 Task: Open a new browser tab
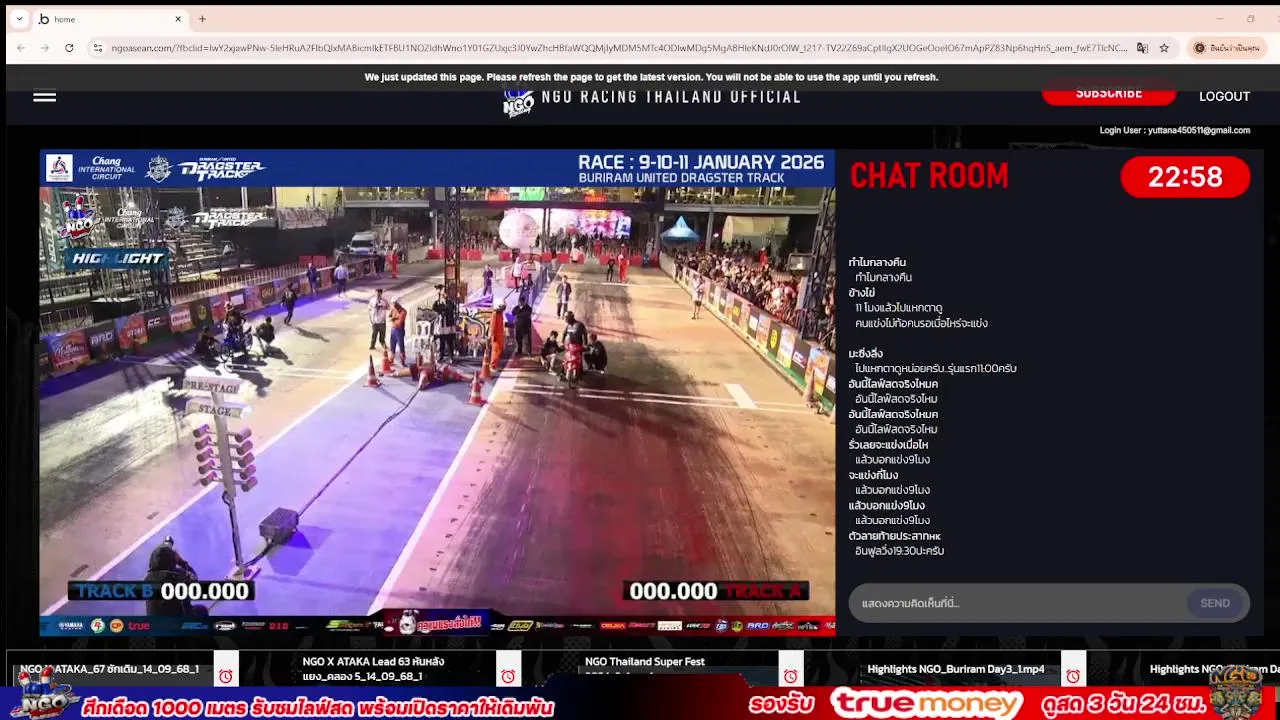point(202,19)
